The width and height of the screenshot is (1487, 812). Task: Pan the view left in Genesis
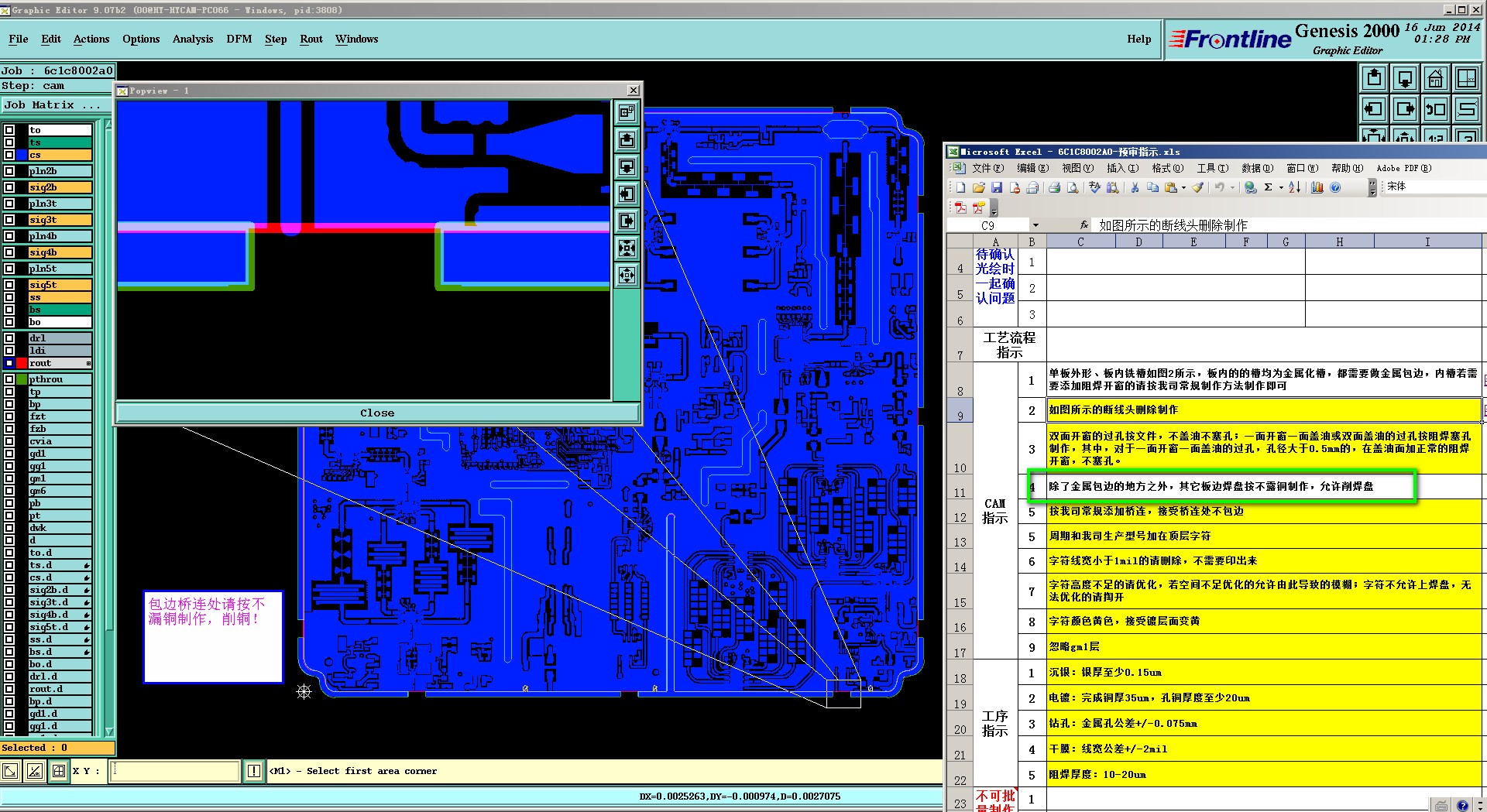1375,109
